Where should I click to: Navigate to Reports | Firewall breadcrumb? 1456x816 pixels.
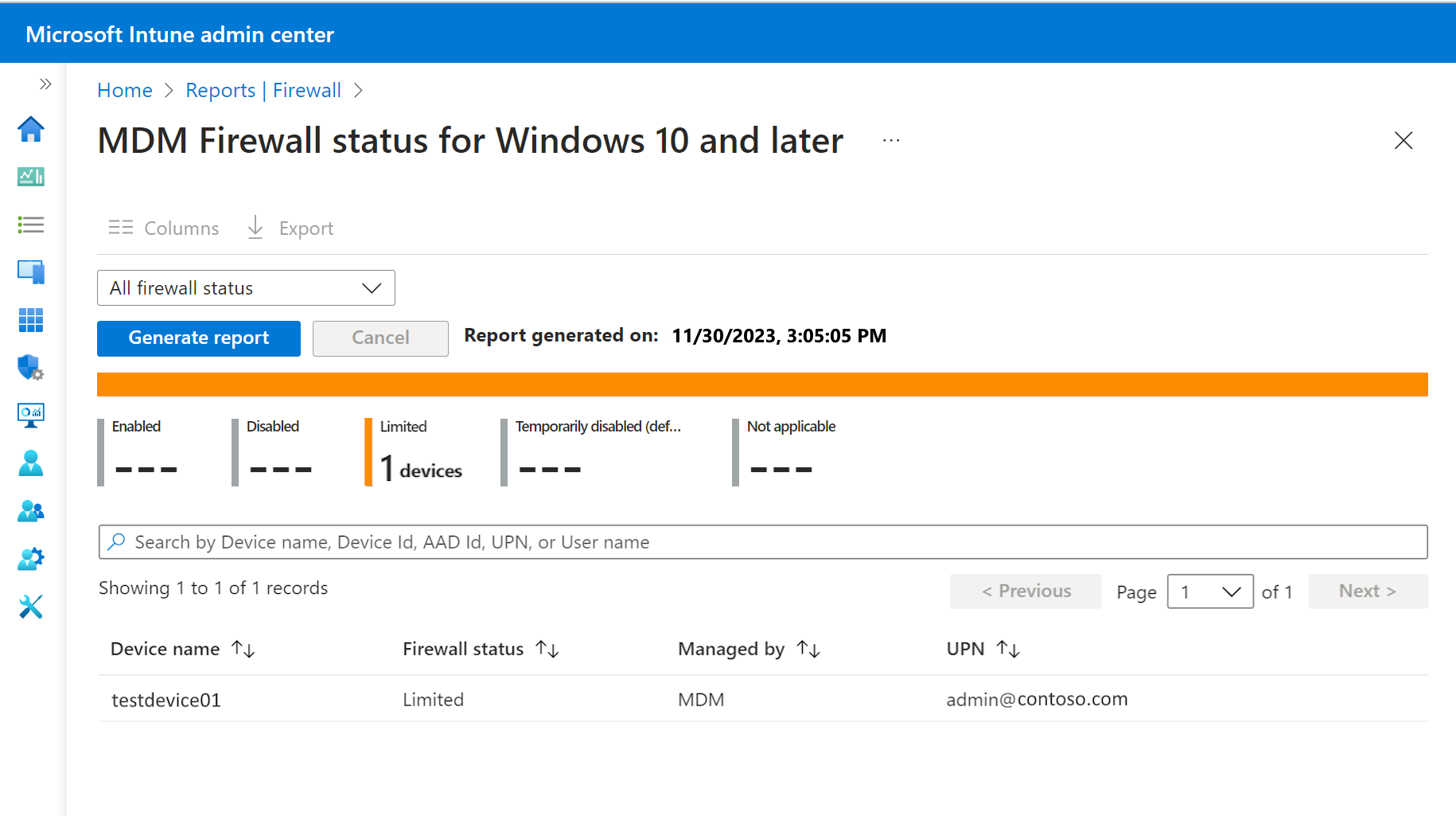click(x=263, y=90)
